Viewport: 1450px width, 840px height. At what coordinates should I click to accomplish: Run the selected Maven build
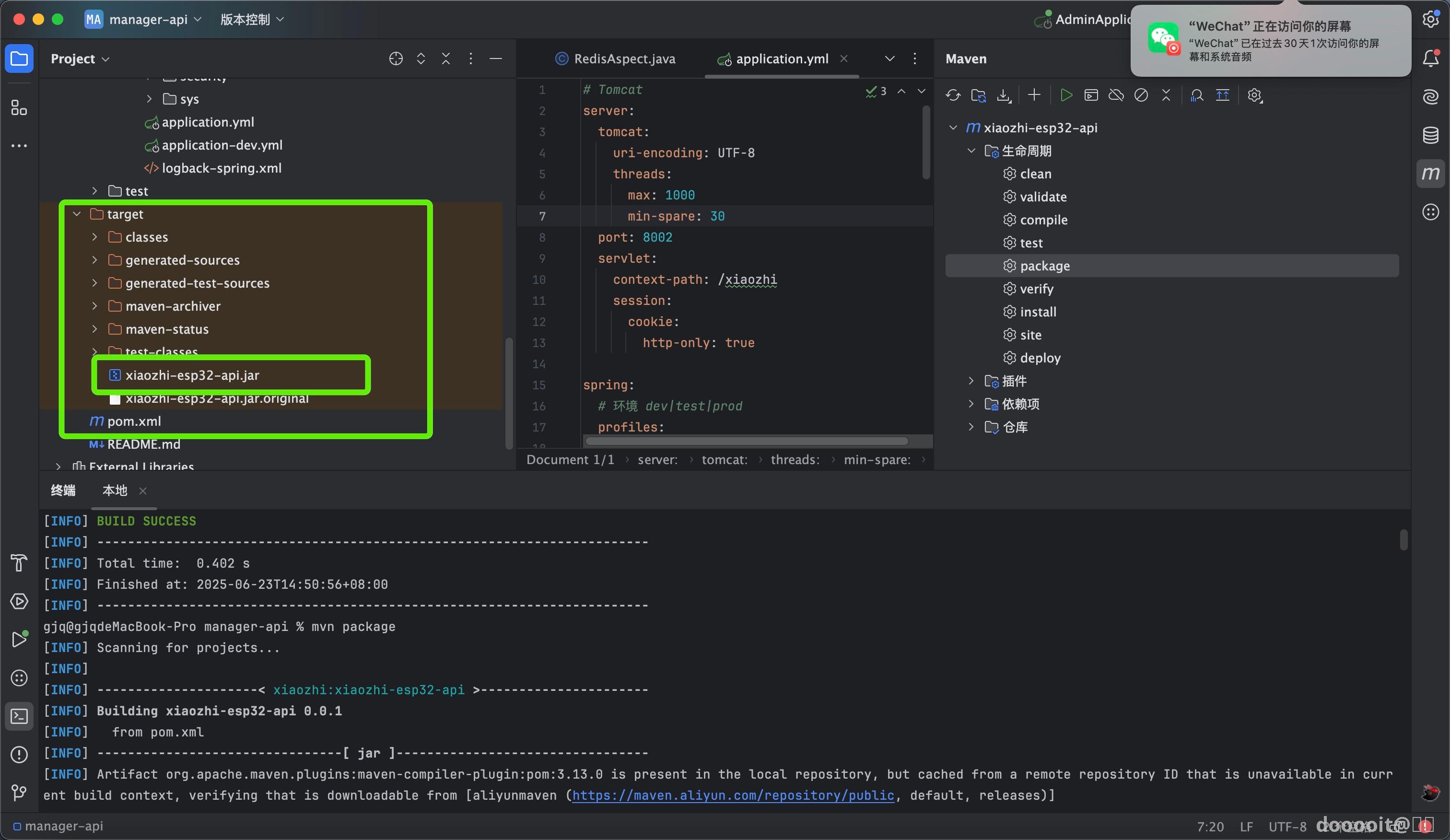click(x=1065, y=95)
